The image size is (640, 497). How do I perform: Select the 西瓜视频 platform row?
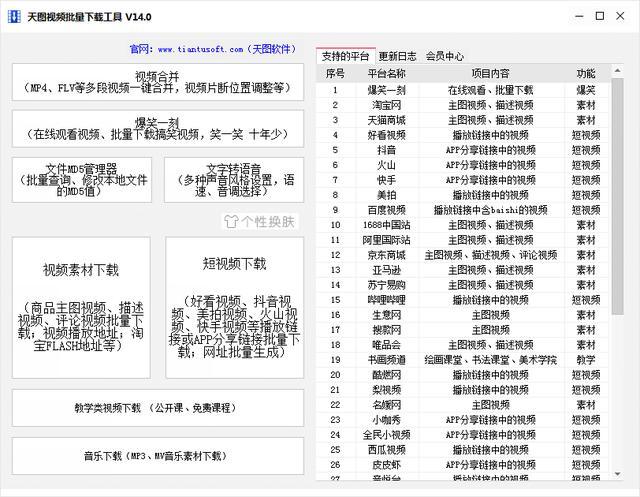462,450
